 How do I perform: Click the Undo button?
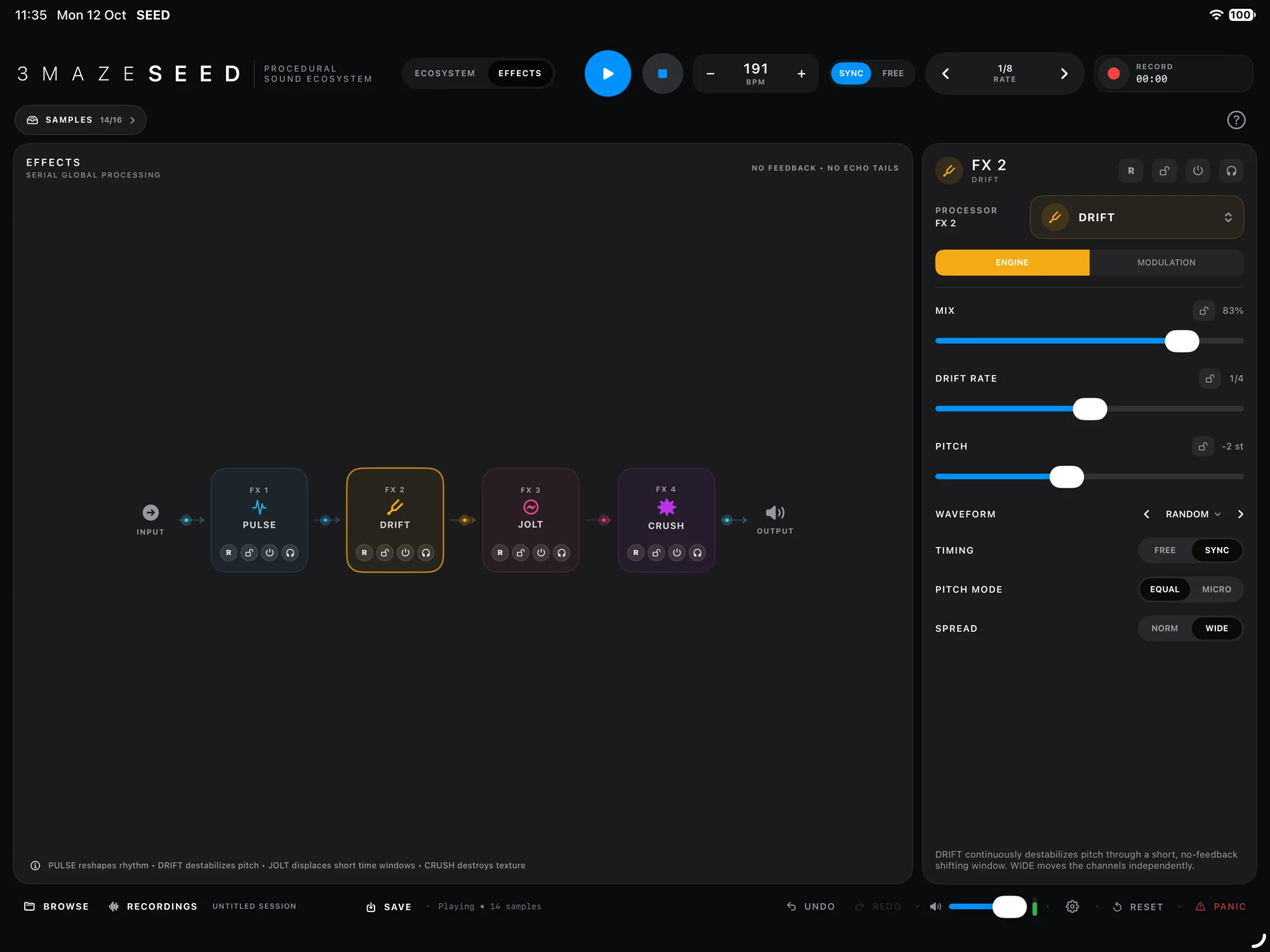click(811, 907)
